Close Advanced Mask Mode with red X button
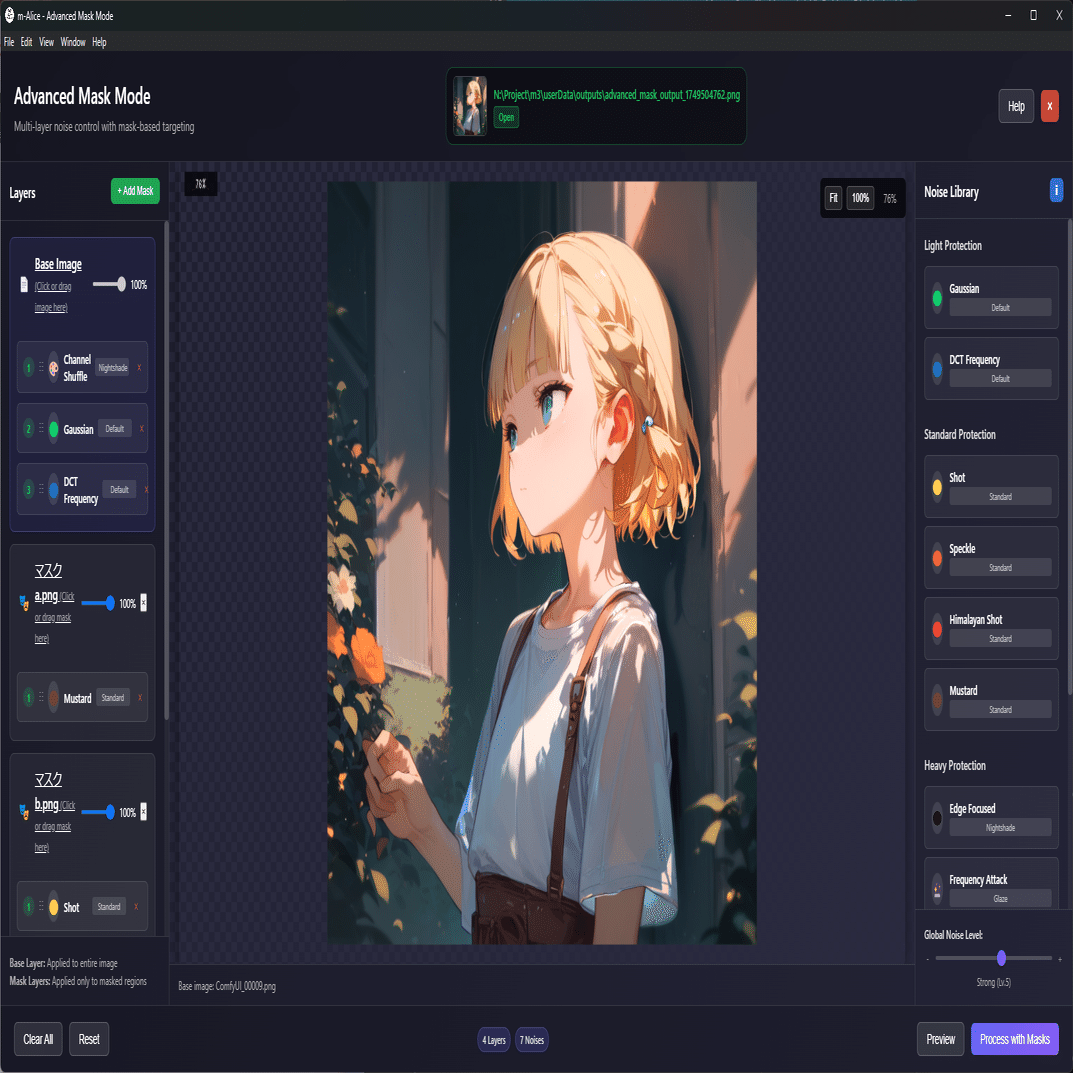The height and width of the screenshot is (1073, 1073). [x=1049, y=106]
